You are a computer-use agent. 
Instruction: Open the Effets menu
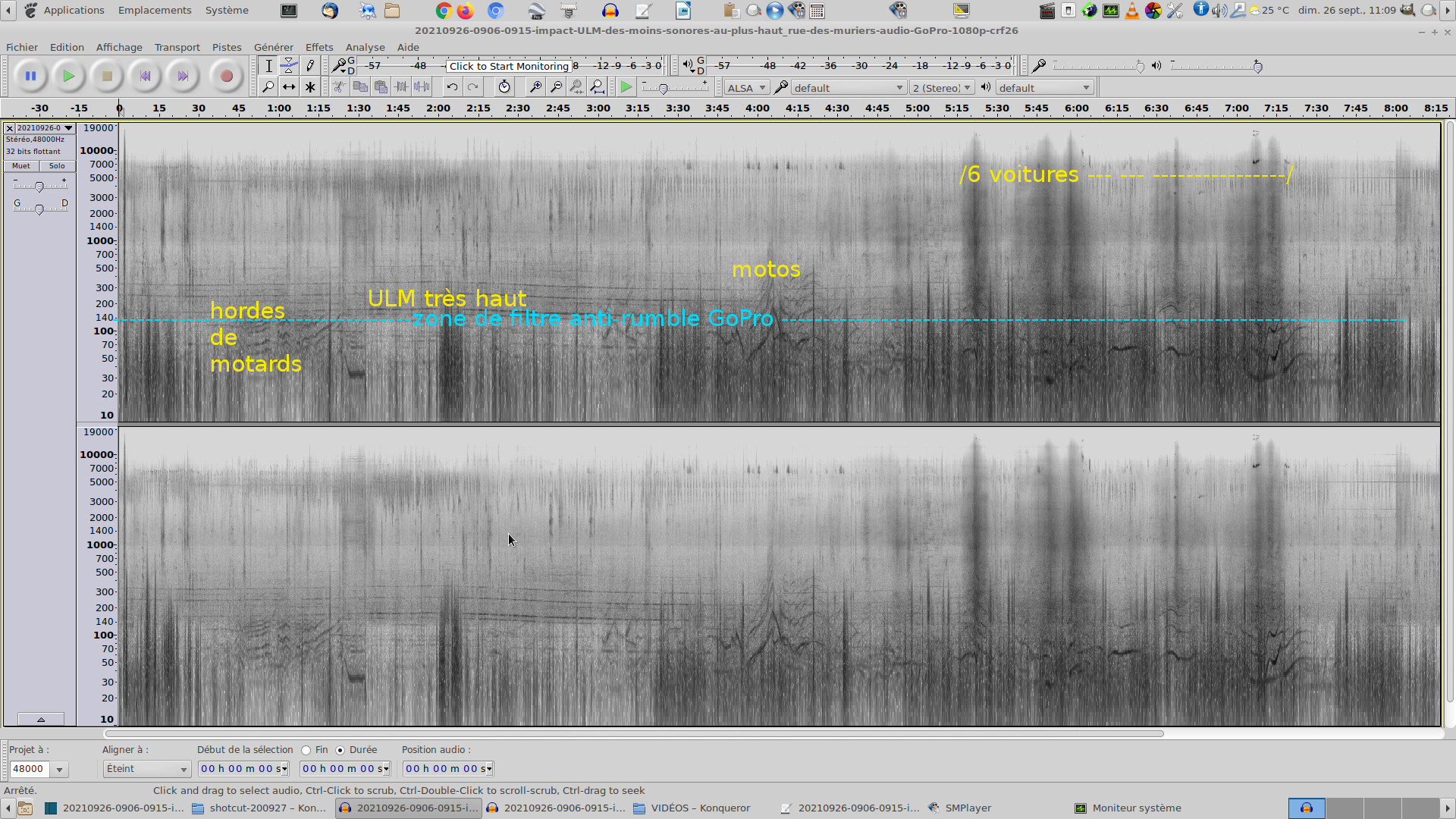coord(319,47)
